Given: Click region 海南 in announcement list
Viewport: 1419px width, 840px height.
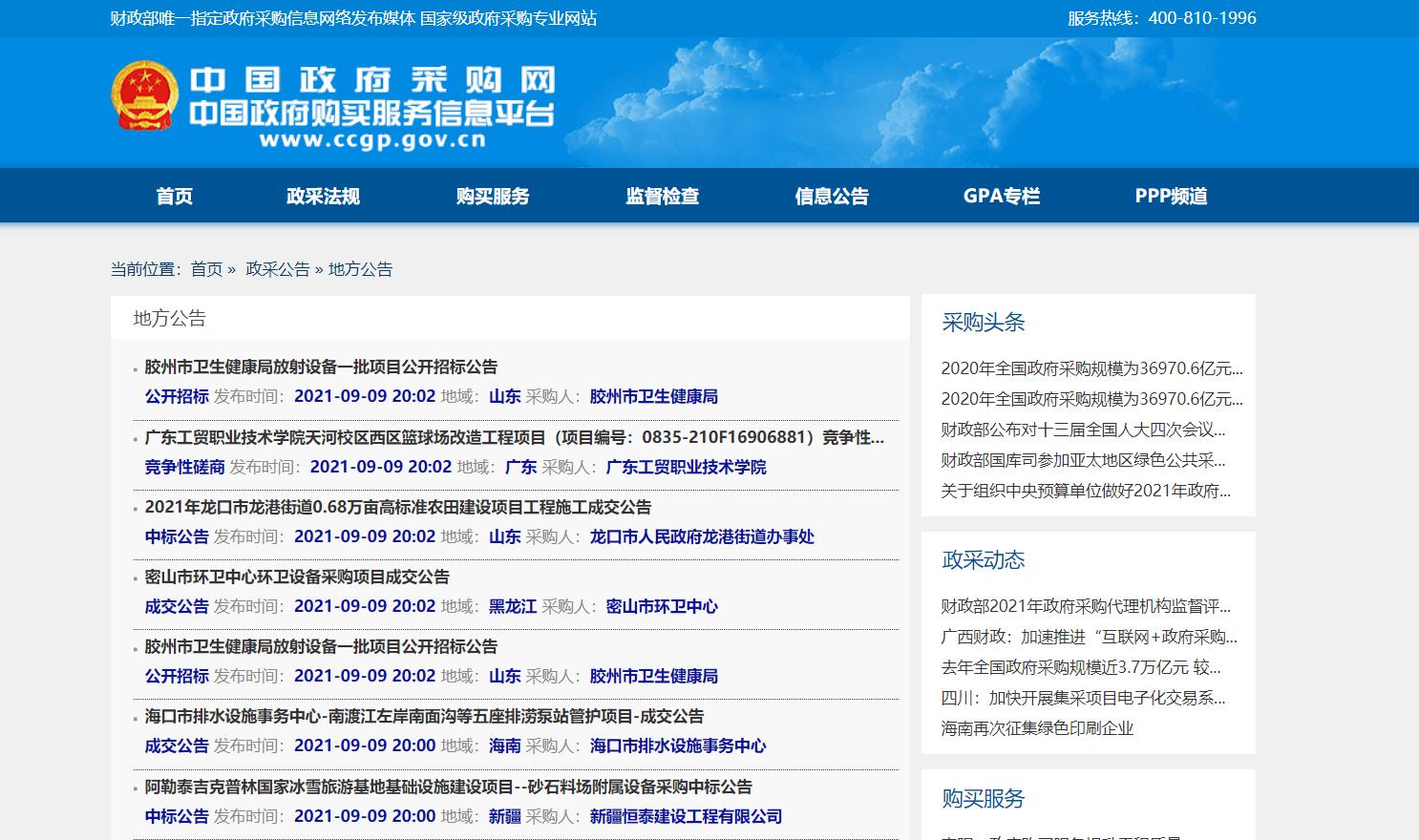Looking at the screenshot, I should click(x=504, y=745).
